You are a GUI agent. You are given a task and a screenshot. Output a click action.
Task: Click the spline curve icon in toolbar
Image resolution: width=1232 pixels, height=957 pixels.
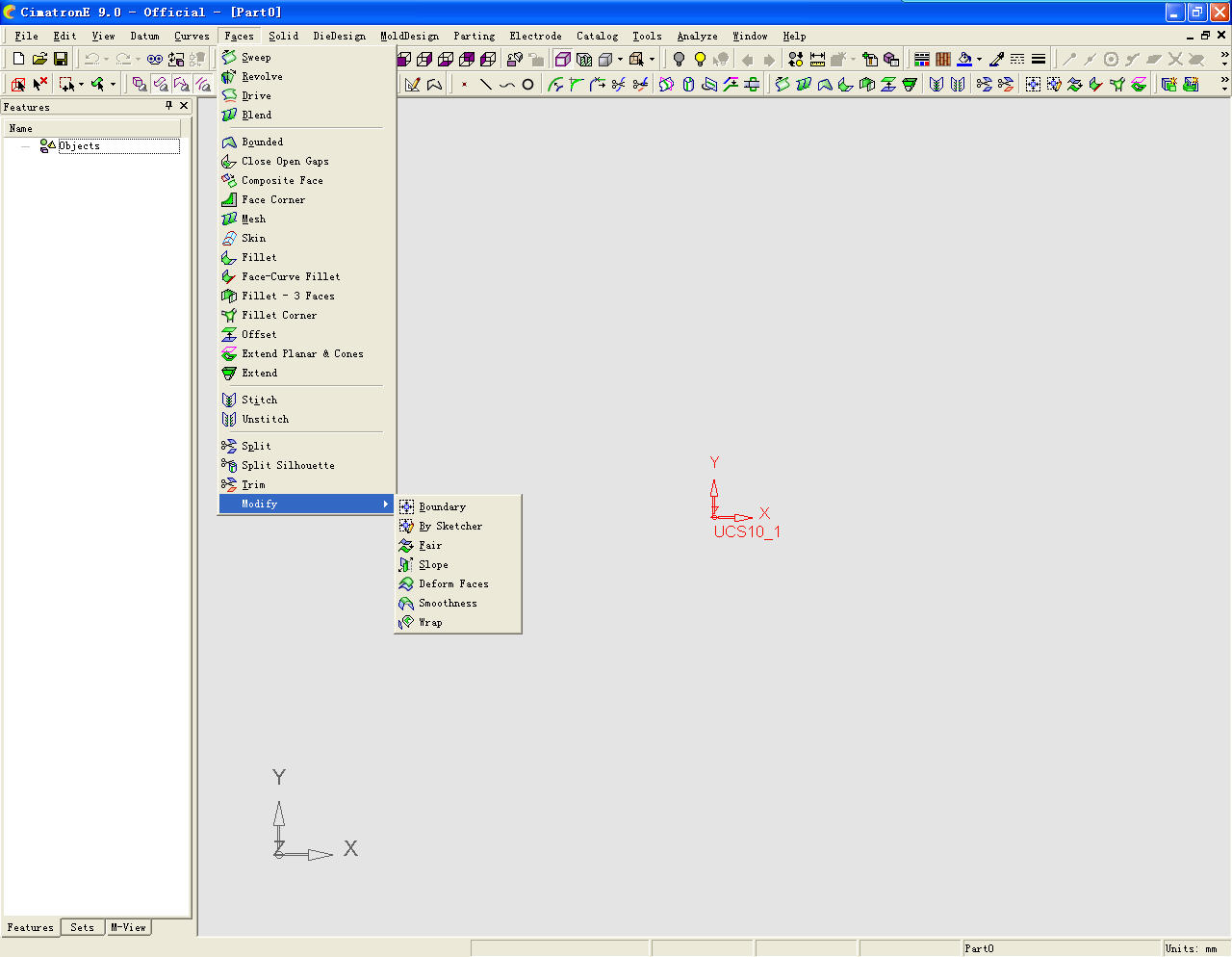pyautogui.click(x=506, y=84)
